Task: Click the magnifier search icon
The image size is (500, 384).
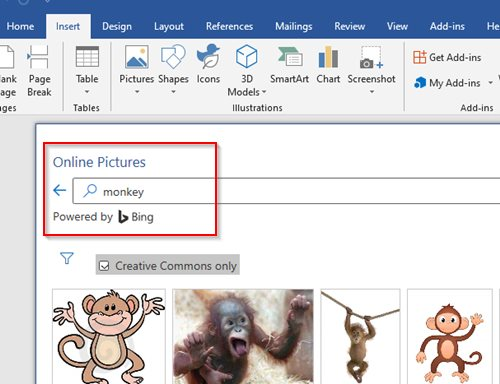Action: pyautogui.click(x=90, y=191)
